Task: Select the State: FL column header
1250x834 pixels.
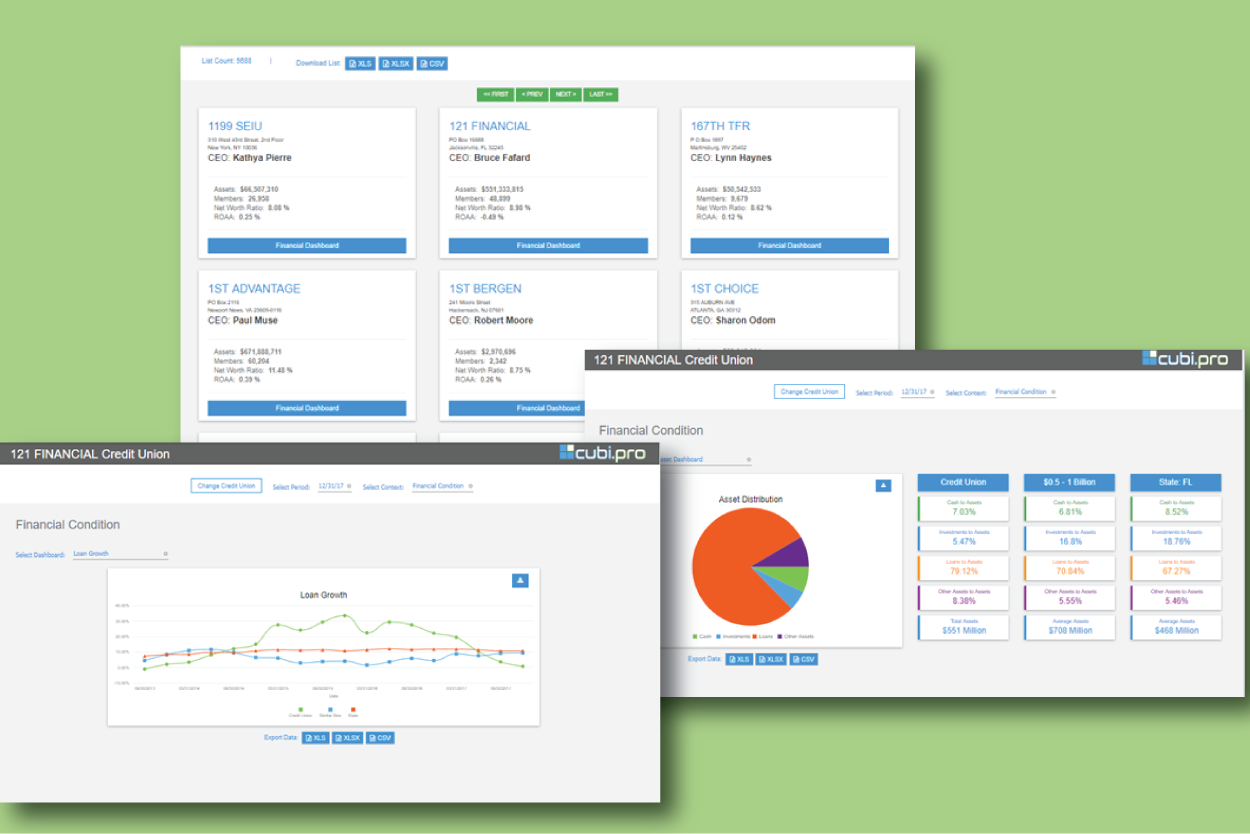Action: click(x=1176, y=482)
